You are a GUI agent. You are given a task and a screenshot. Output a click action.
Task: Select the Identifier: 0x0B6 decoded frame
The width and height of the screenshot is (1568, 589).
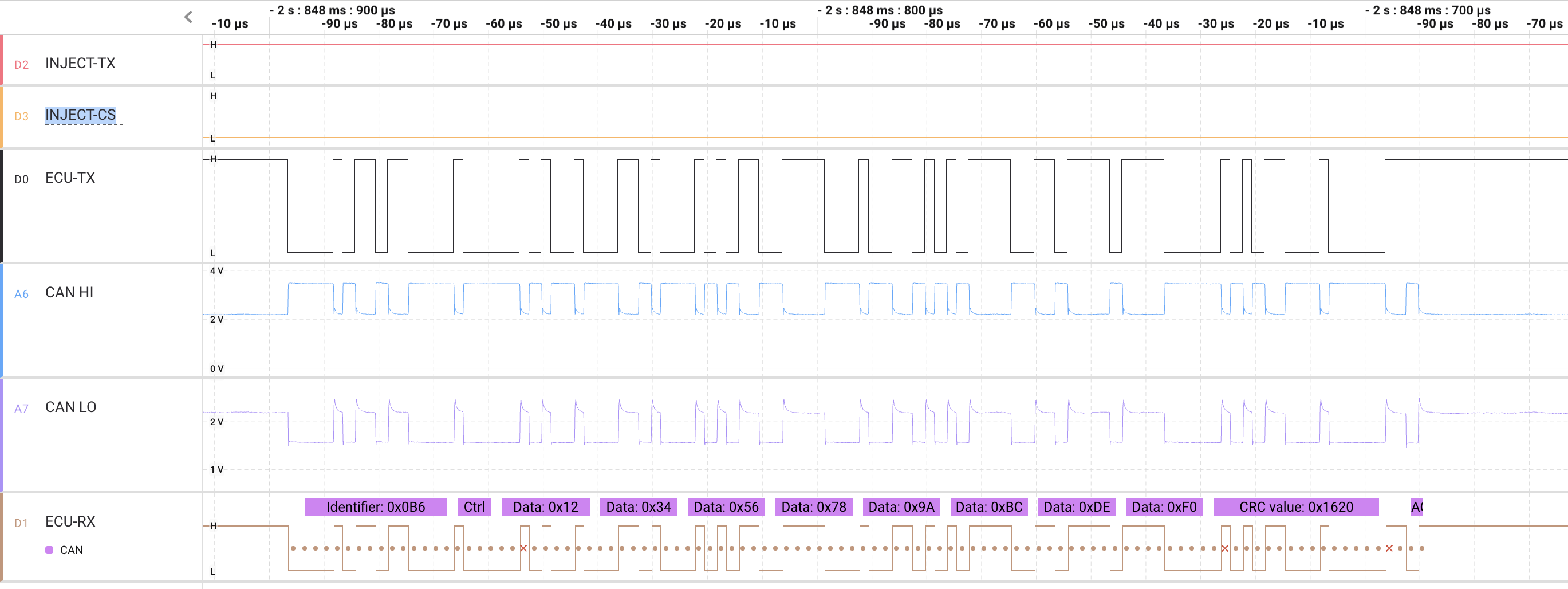pos(376,506)
